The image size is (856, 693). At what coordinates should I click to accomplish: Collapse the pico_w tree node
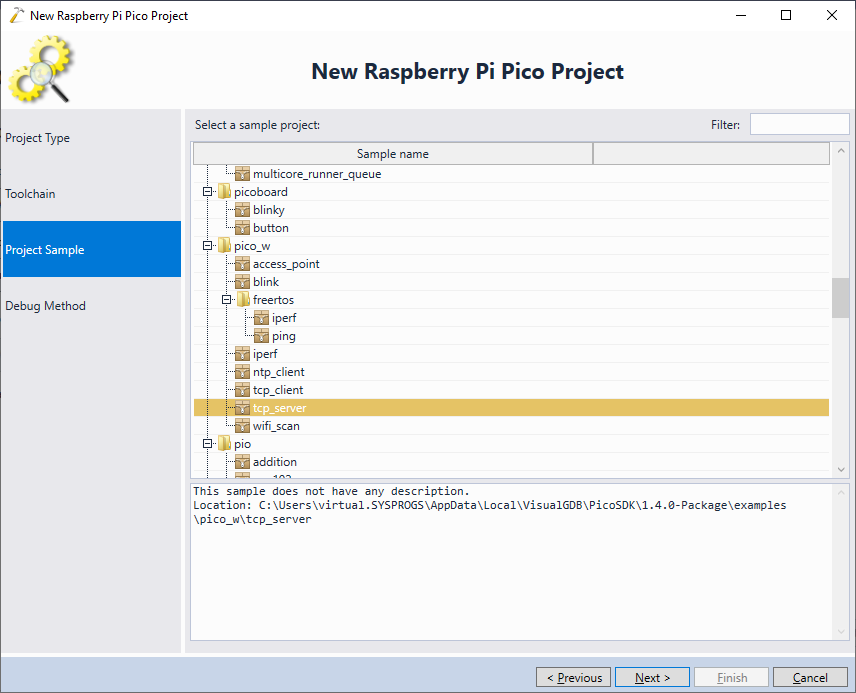pos(207,246)
